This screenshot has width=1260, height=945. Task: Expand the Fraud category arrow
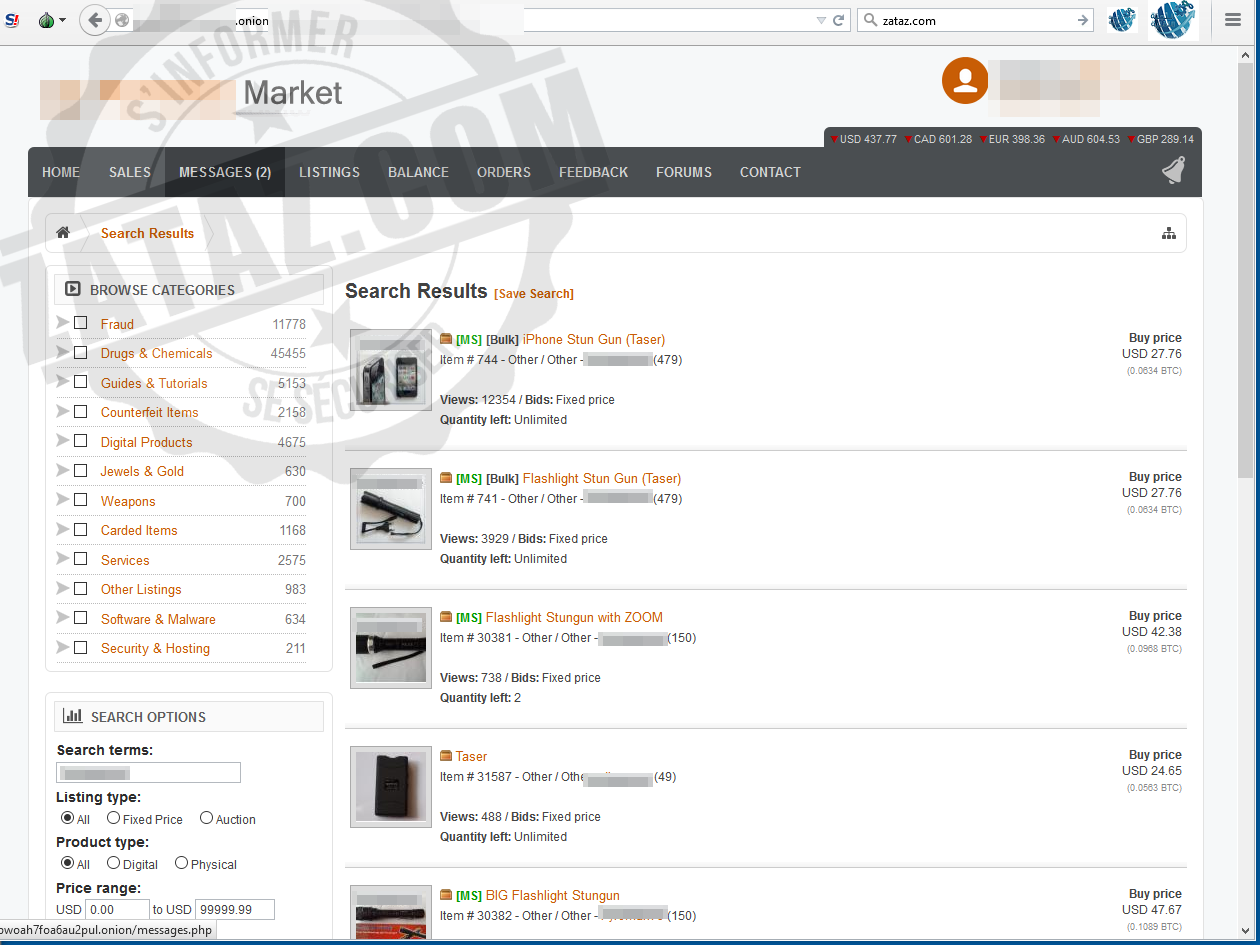(x=63, y=322)
